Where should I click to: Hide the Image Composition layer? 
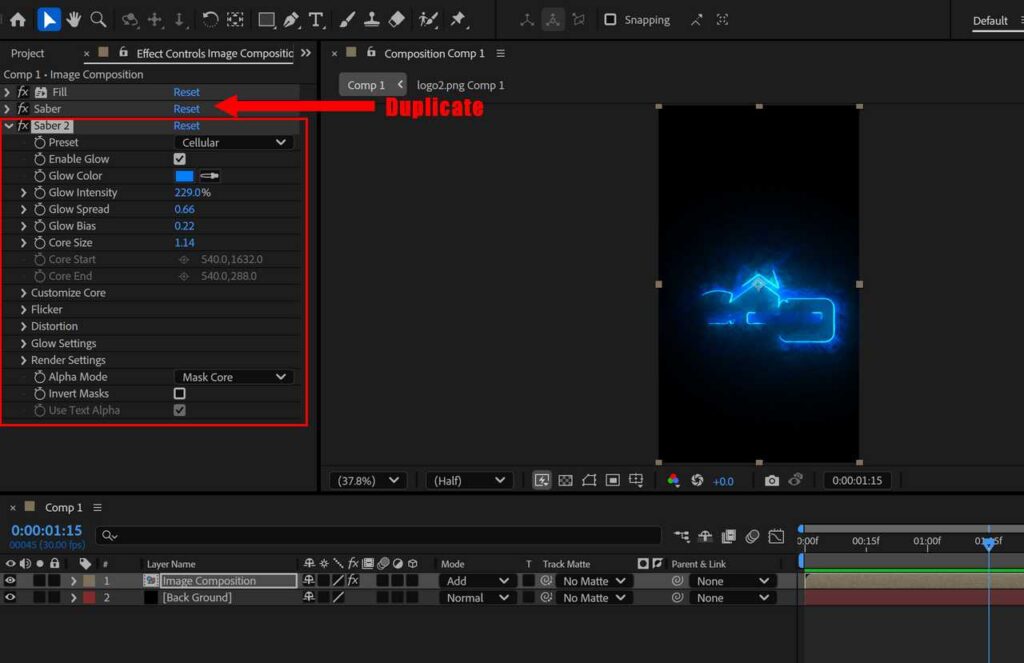click(10, 580)
